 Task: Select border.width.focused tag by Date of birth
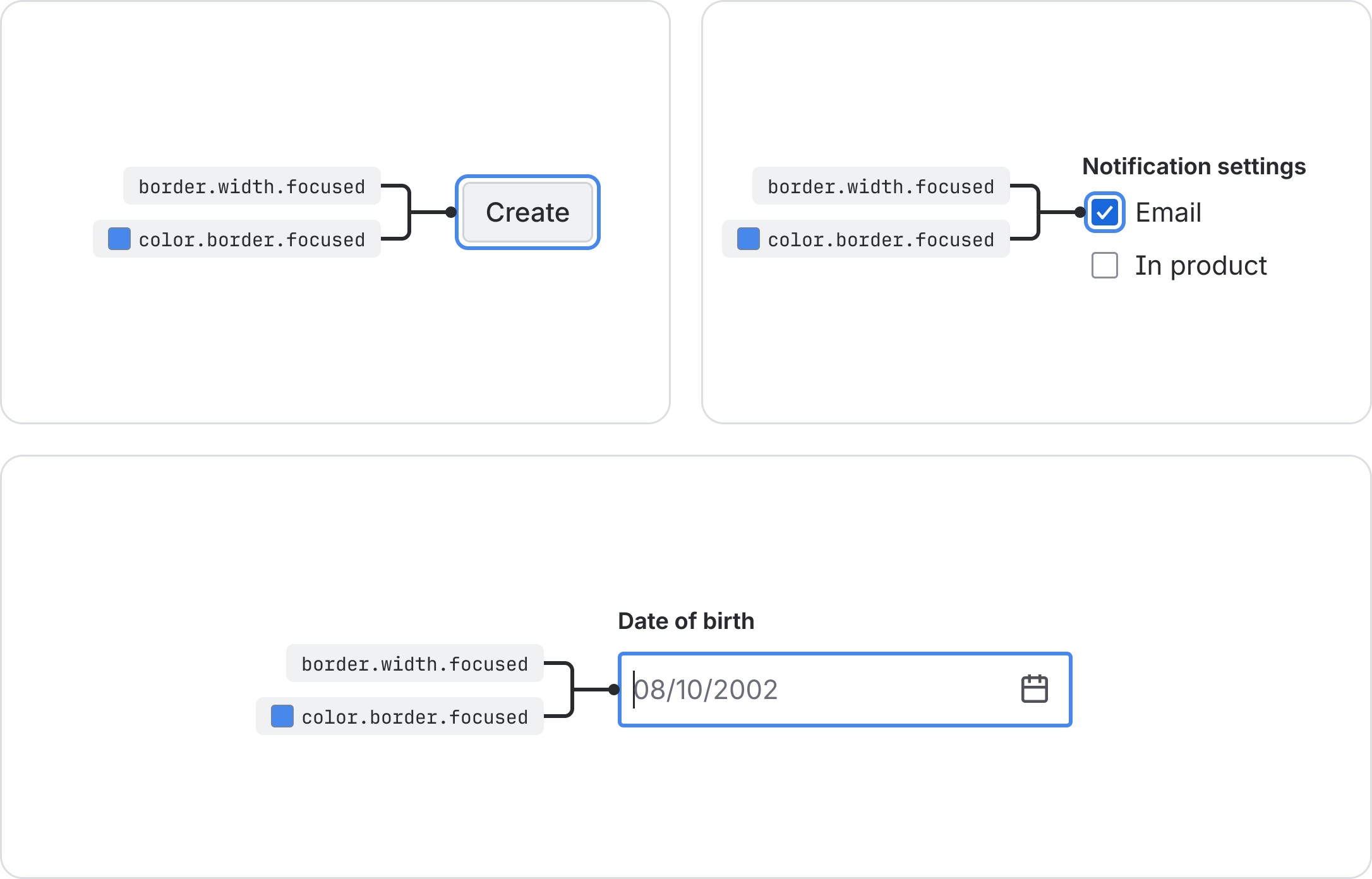click(414, 664)
